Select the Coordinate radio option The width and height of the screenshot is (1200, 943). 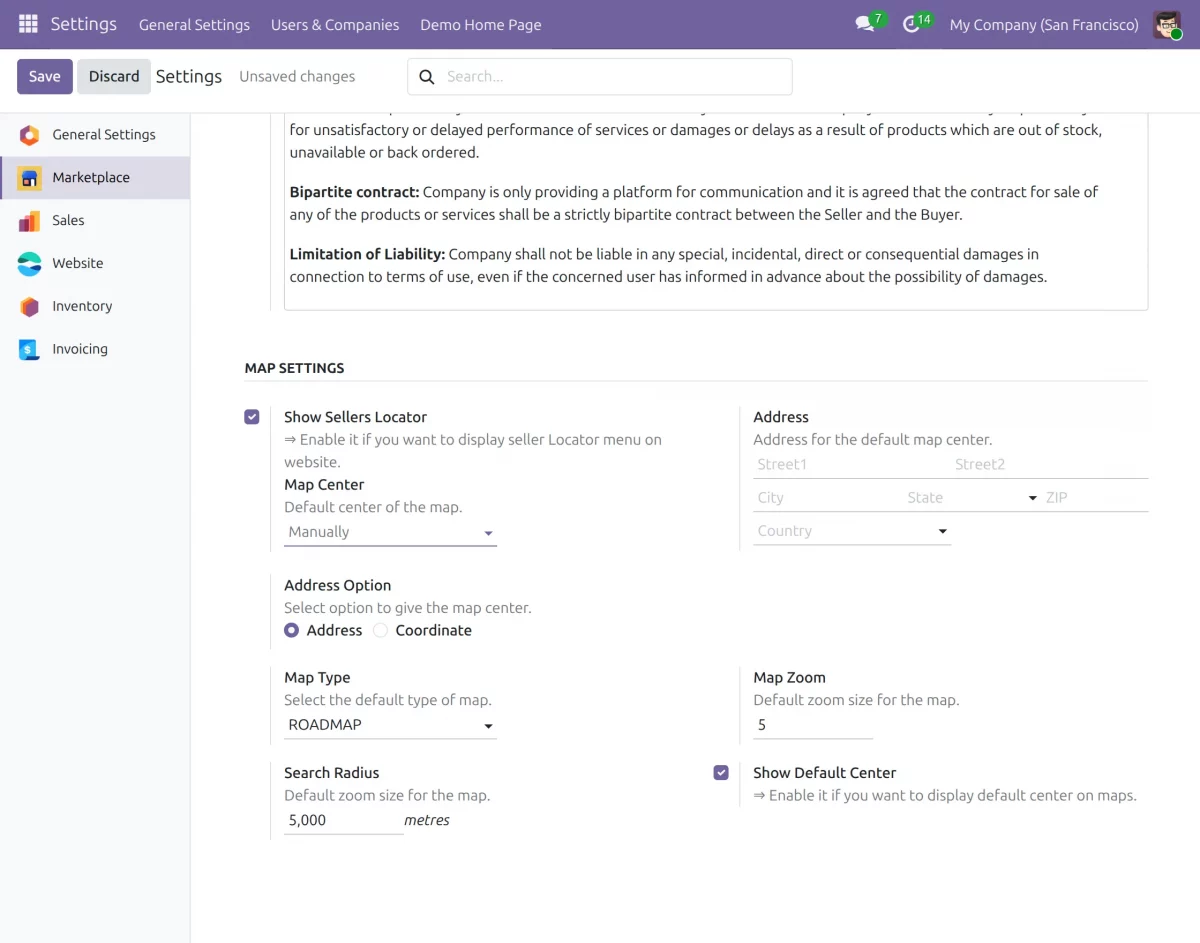[x=380, y=630]
